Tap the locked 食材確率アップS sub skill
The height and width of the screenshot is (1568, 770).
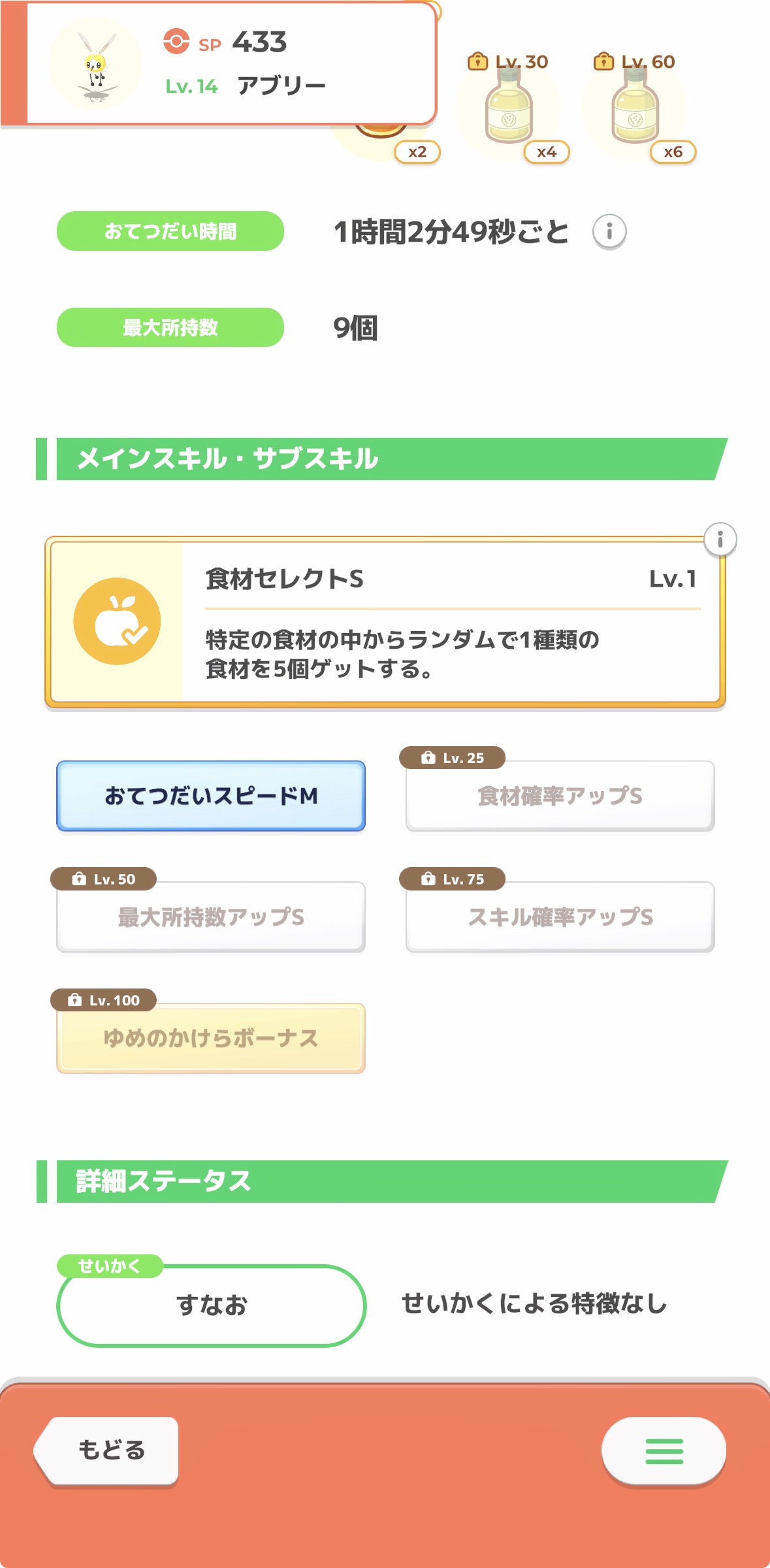coord(560,796)
